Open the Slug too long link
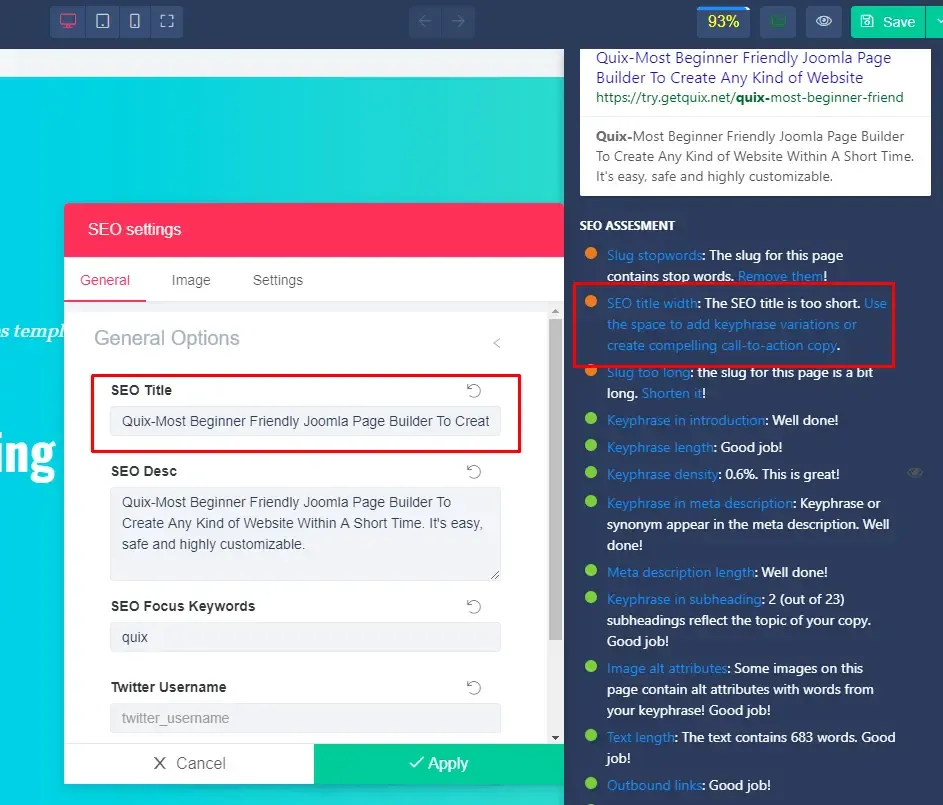The height and width of the screenshot is (805, 943). [x=648, y=373]
